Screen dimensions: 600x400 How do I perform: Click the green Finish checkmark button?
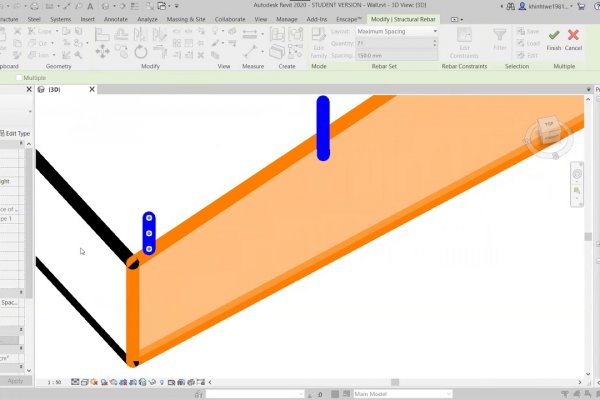pyautogui.click(x=554, y=40)
